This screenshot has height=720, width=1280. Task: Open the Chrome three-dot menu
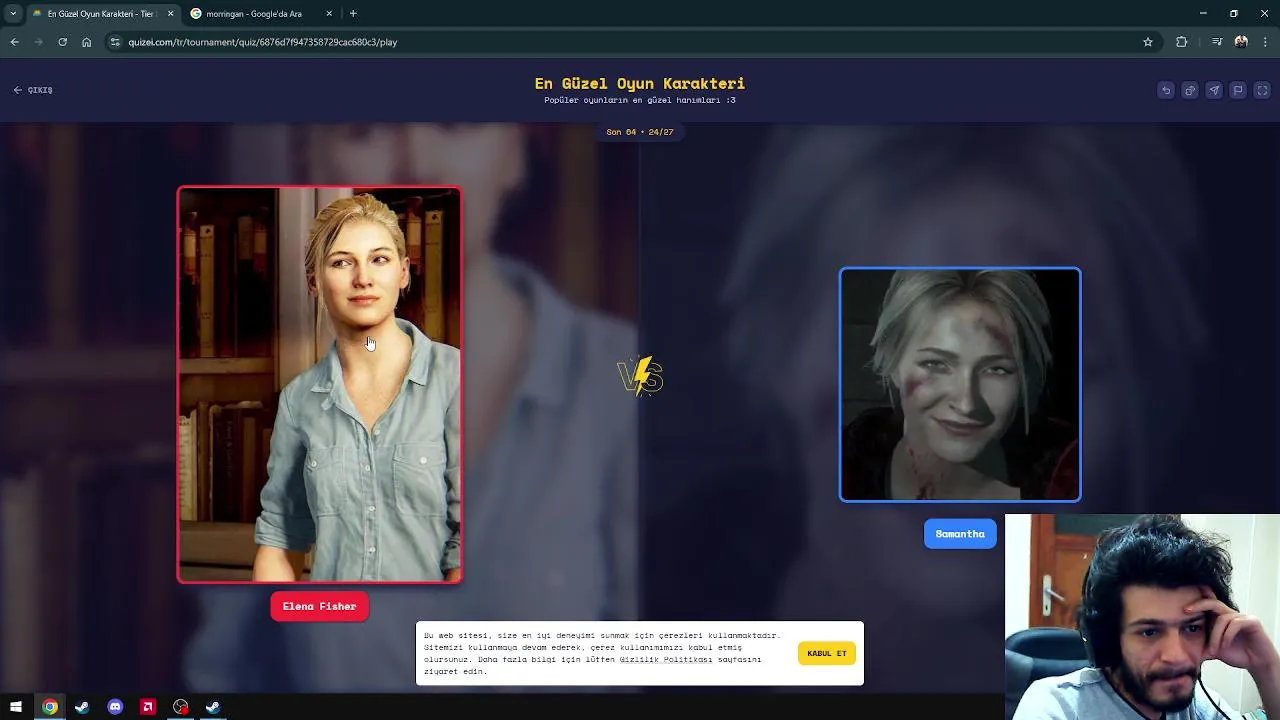point(1266,42)
